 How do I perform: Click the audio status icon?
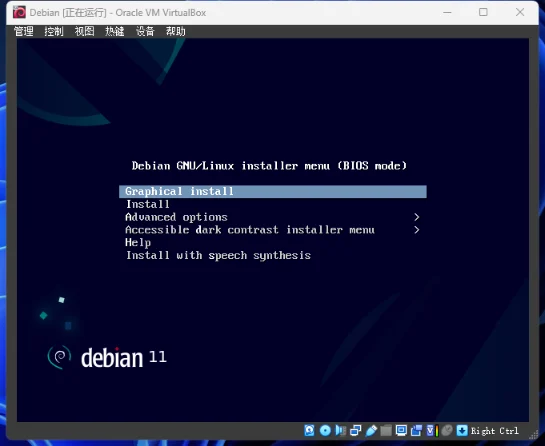coord(341,431)
